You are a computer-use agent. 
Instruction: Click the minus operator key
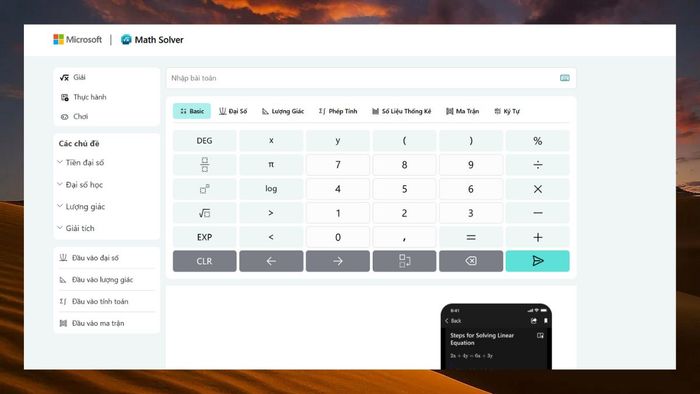538,213
